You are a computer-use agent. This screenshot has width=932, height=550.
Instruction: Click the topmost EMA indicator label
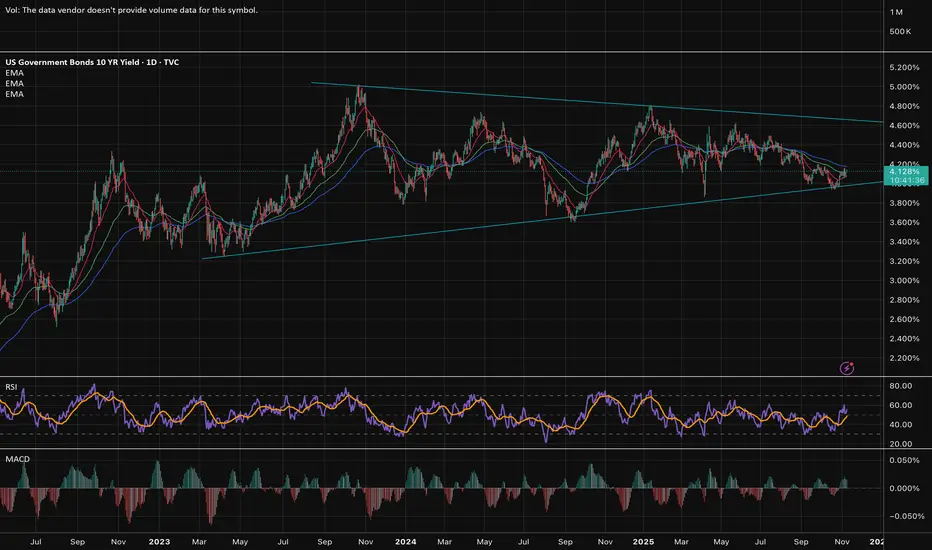coord(14,74)
